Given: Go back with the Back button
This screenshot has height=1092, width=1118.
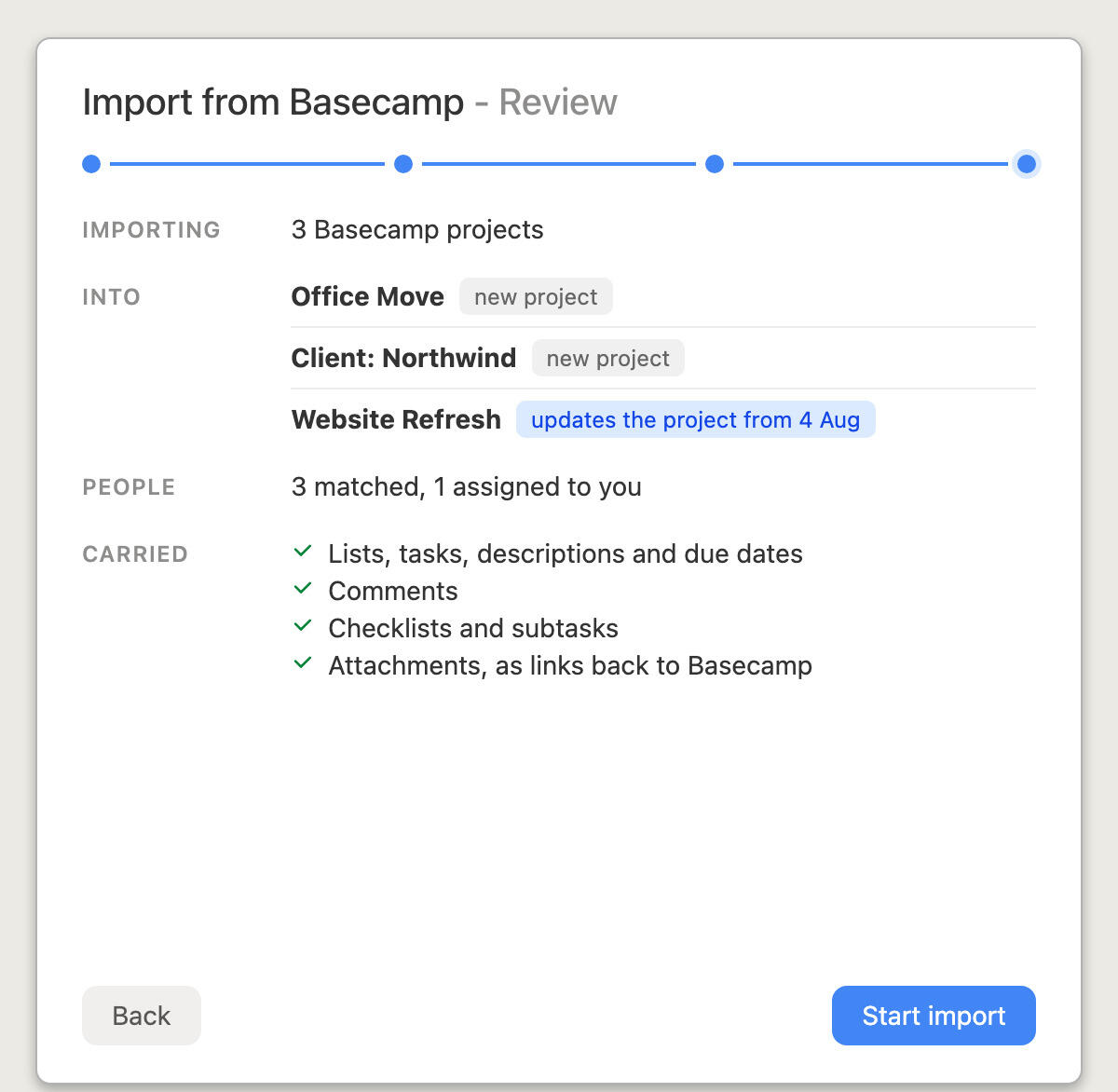Looking at the screenshot, I should tap(142, 1016).
